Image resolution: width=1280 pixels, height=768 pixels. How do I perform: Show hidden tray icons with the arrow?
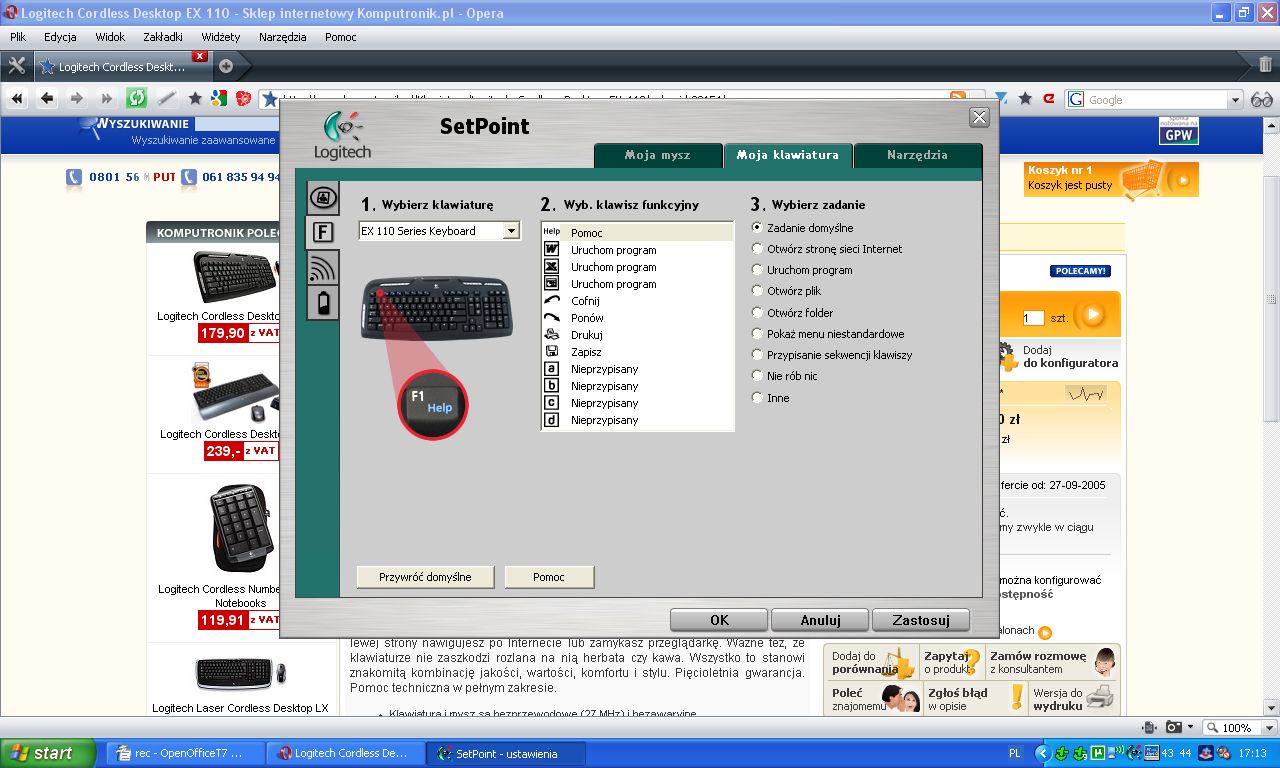[1042, 753]
